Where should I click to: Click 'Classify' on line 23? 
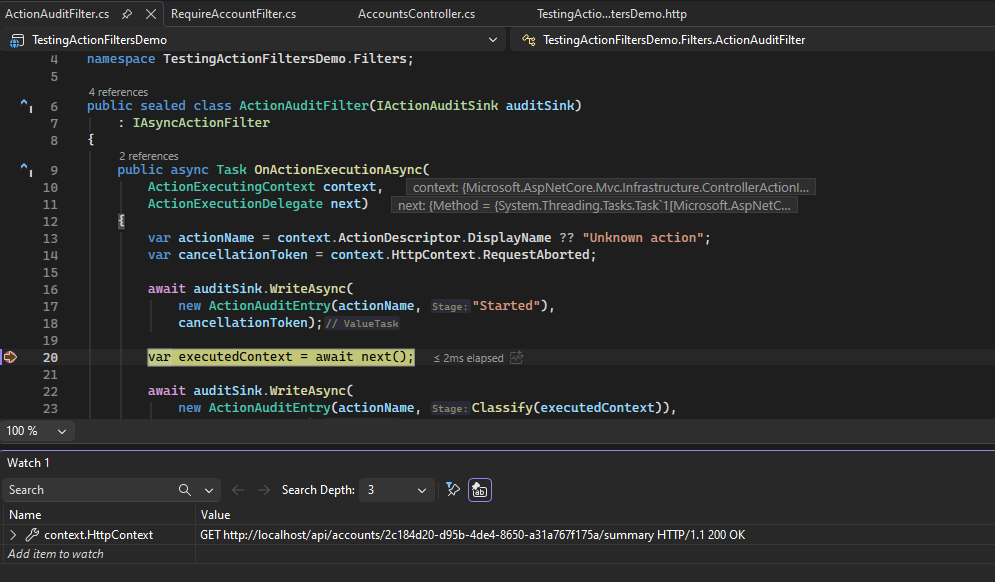click(502, 407)
